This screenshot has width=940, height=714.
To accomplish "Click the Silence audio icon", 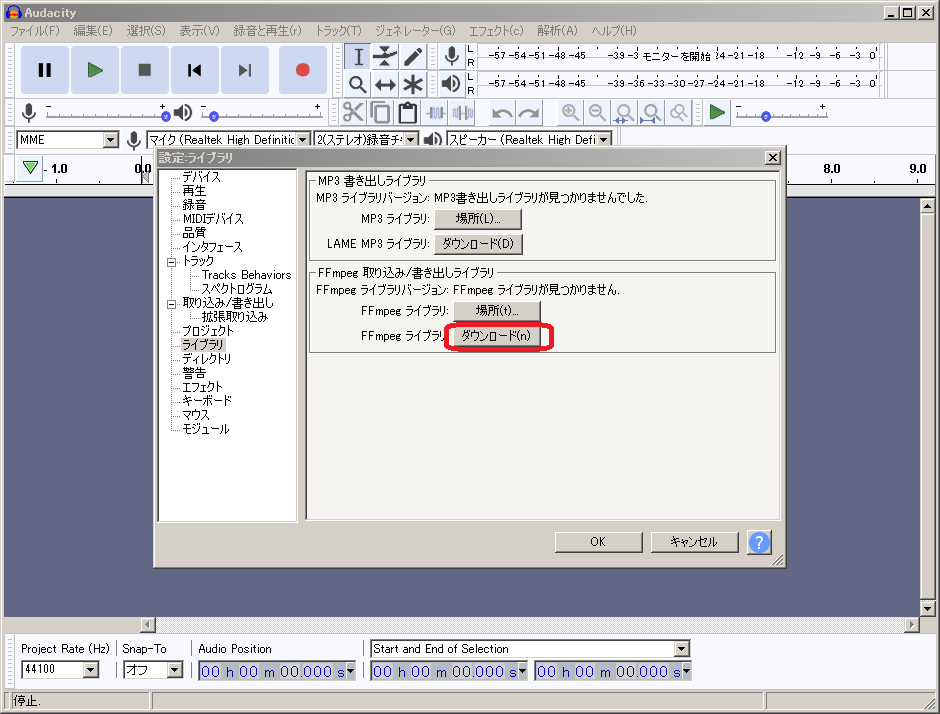I will point(463,113).
